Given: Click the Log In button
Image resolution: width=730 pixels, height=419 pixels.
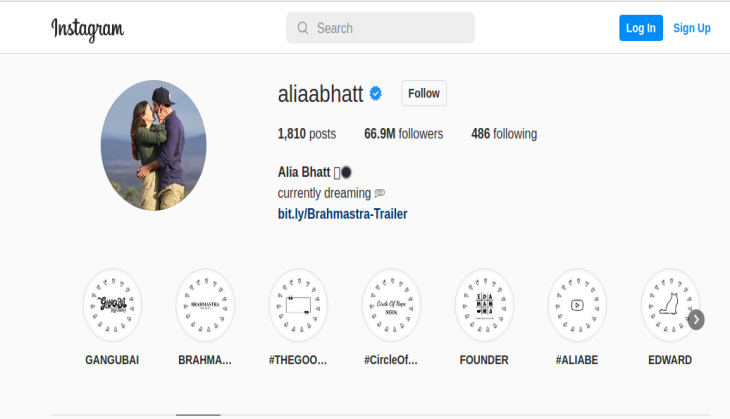Looking at the screenshot, I should [x=641, y=28].
